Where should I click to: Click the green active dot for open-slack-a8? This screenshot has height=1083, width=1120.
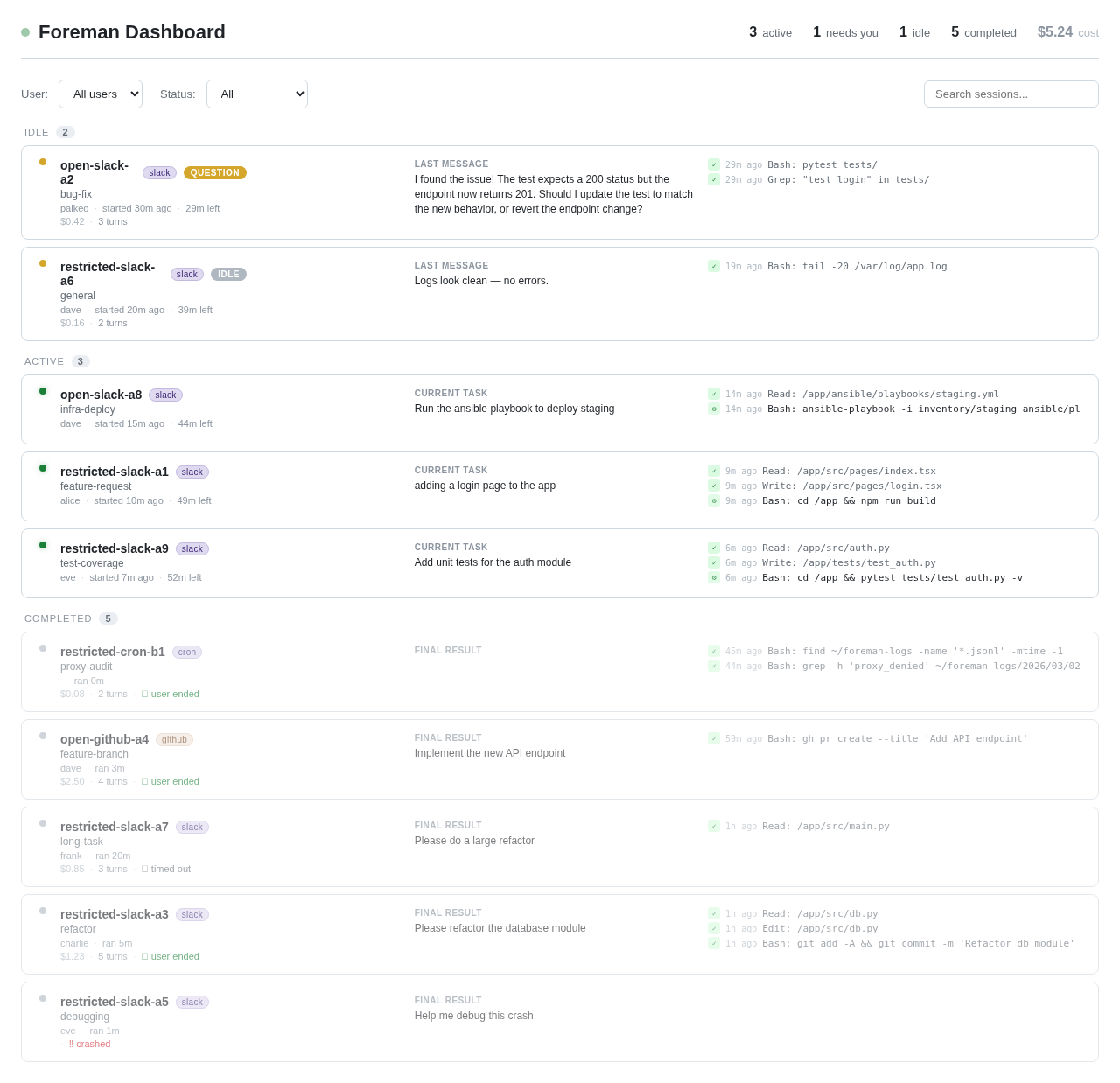pos(43,391)
